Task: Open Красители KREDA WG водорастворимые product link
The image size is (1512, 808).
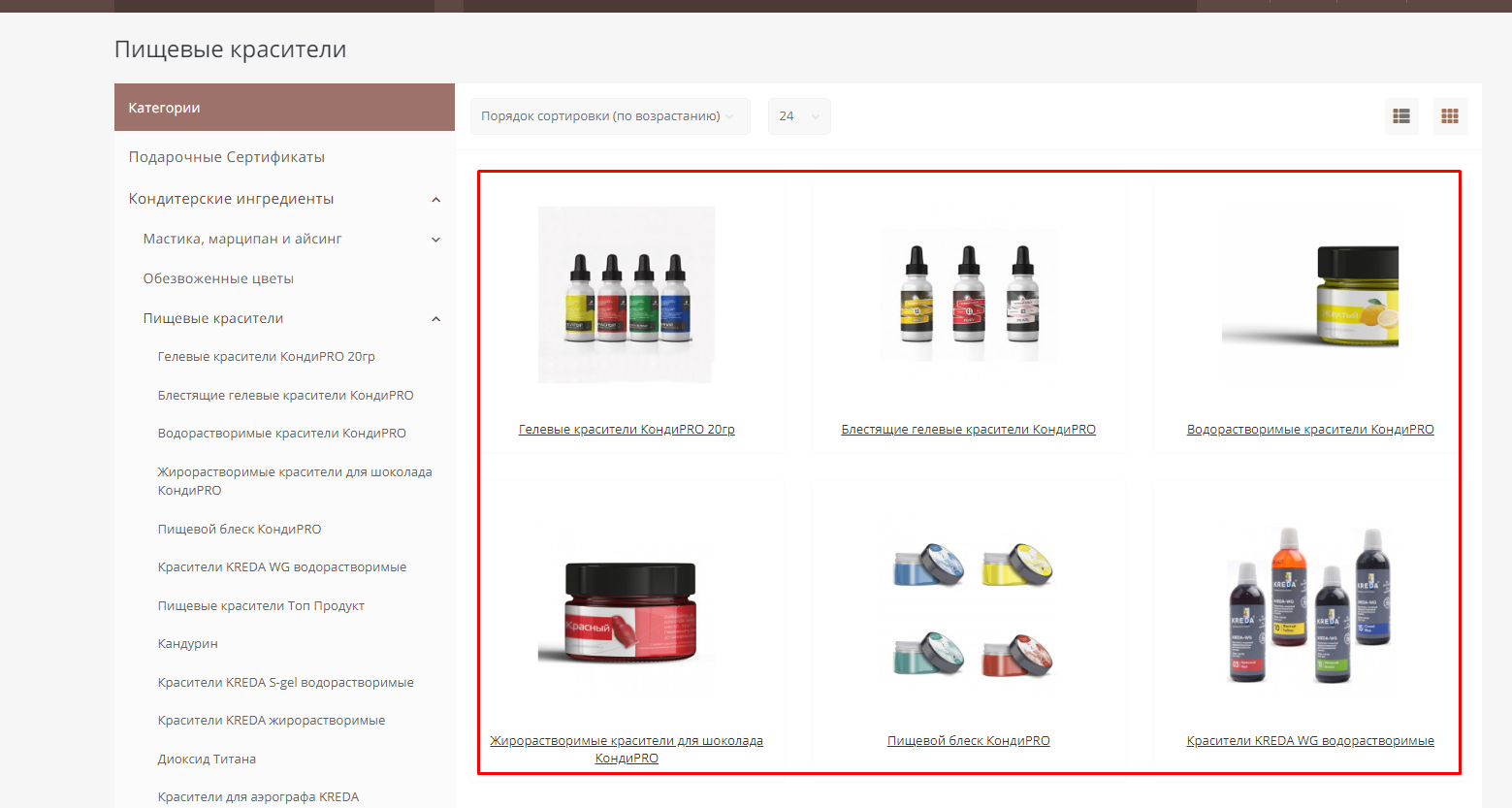Action: [1309, 741]
